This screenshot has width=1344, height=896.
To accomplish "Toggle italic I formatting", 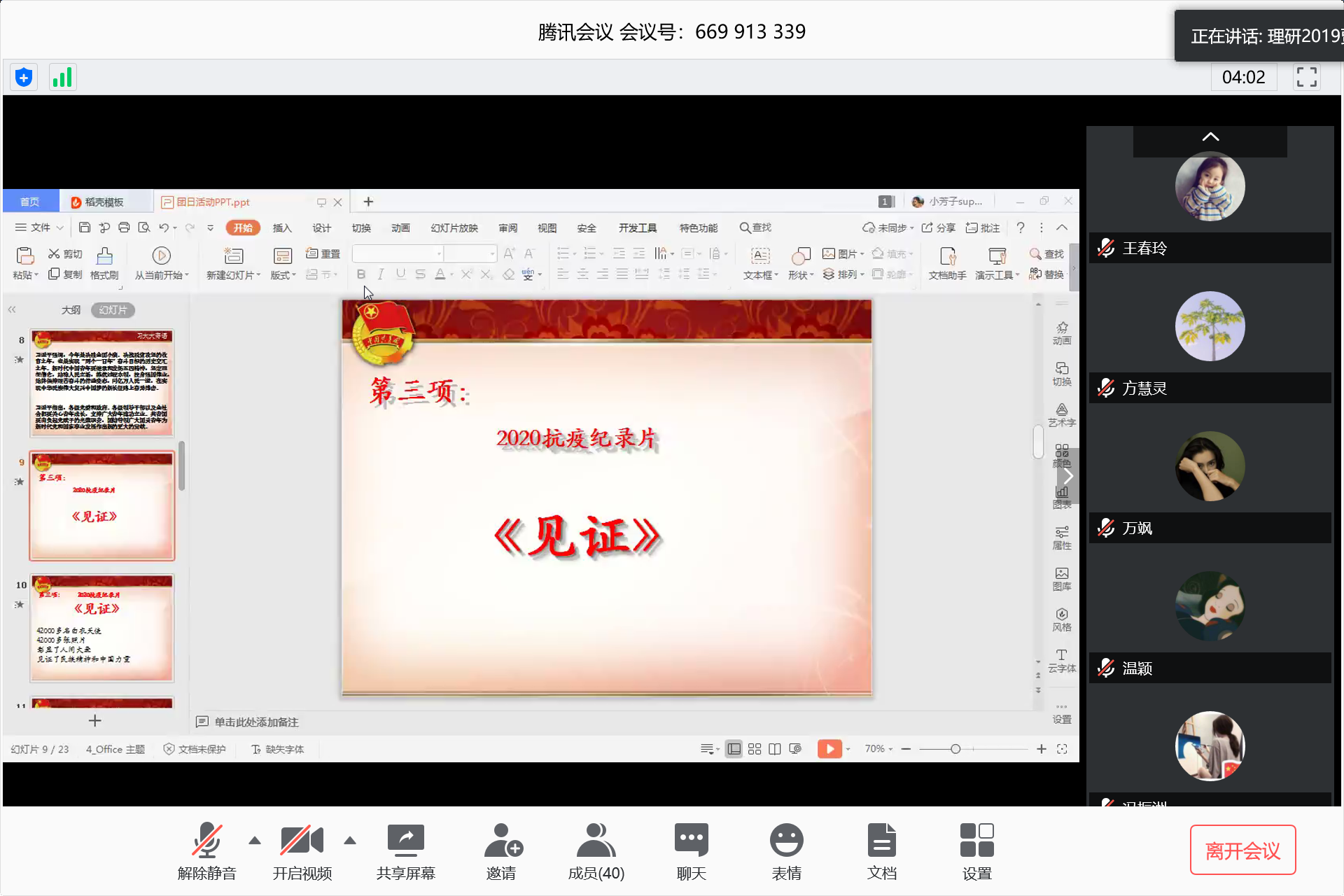I will pos(381,274).
